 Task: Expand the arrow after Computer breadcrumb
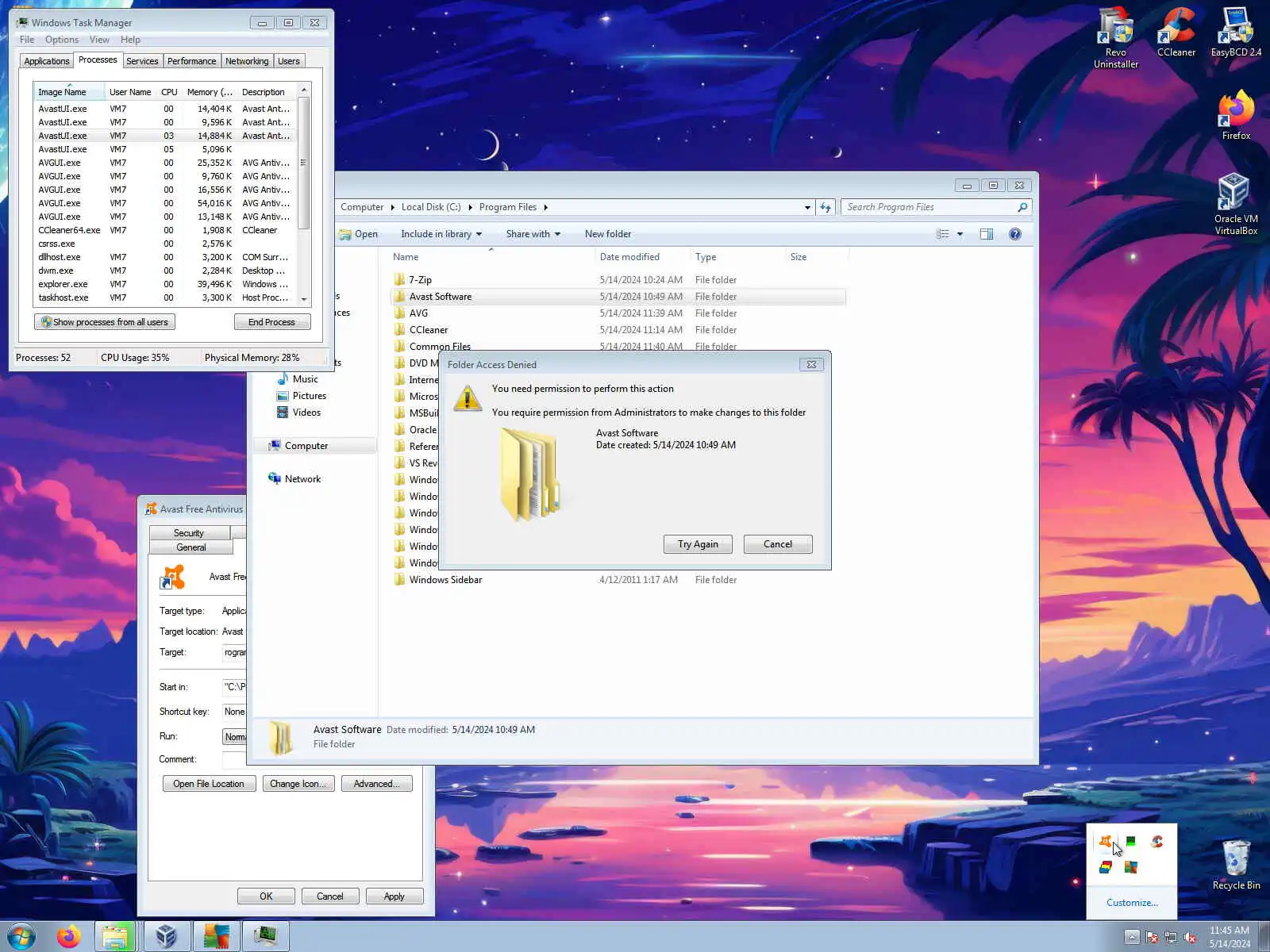[392, 207]
